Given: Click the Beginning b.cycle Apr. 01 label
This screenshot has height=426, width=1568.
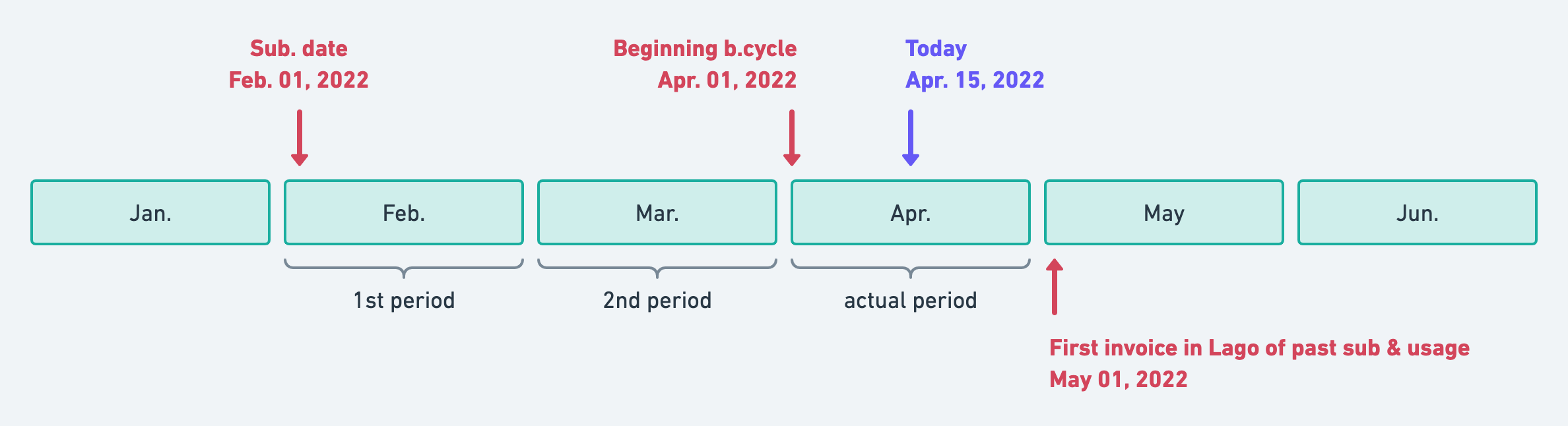Looking at the screenshot, I should coord(705,64).
